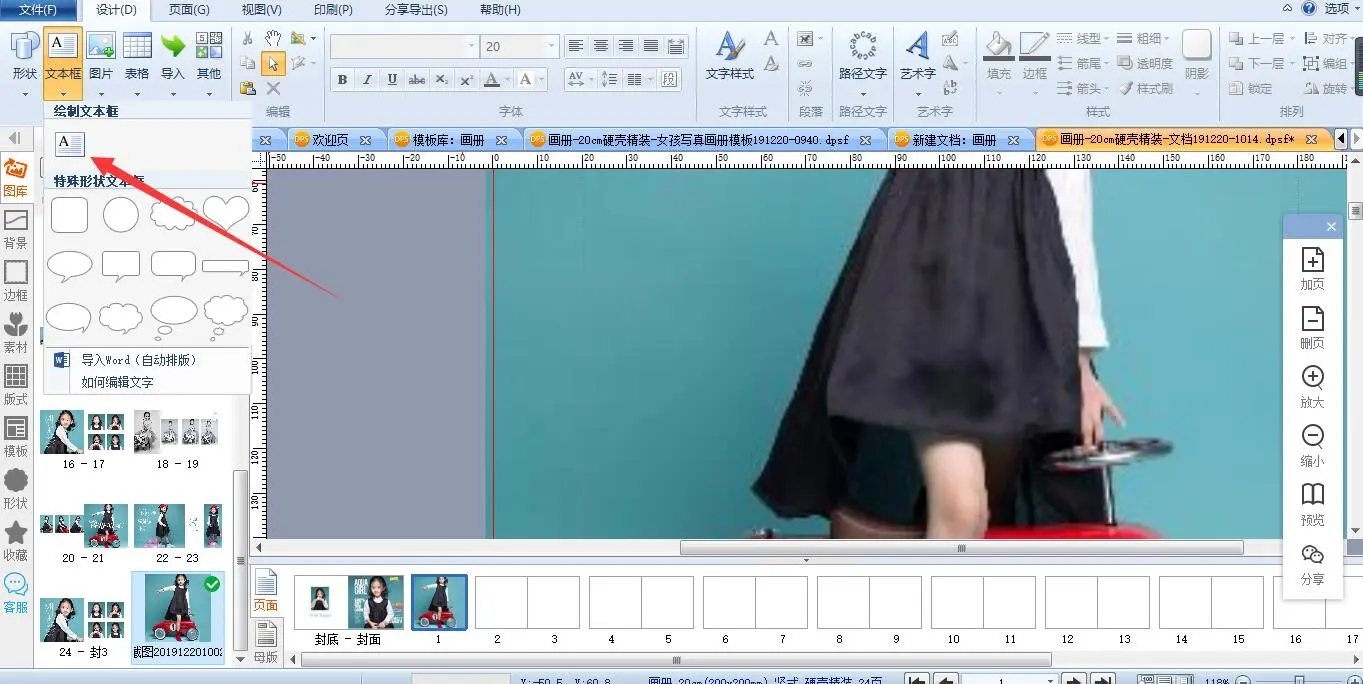Toggle bold formatting

point(342,80)
